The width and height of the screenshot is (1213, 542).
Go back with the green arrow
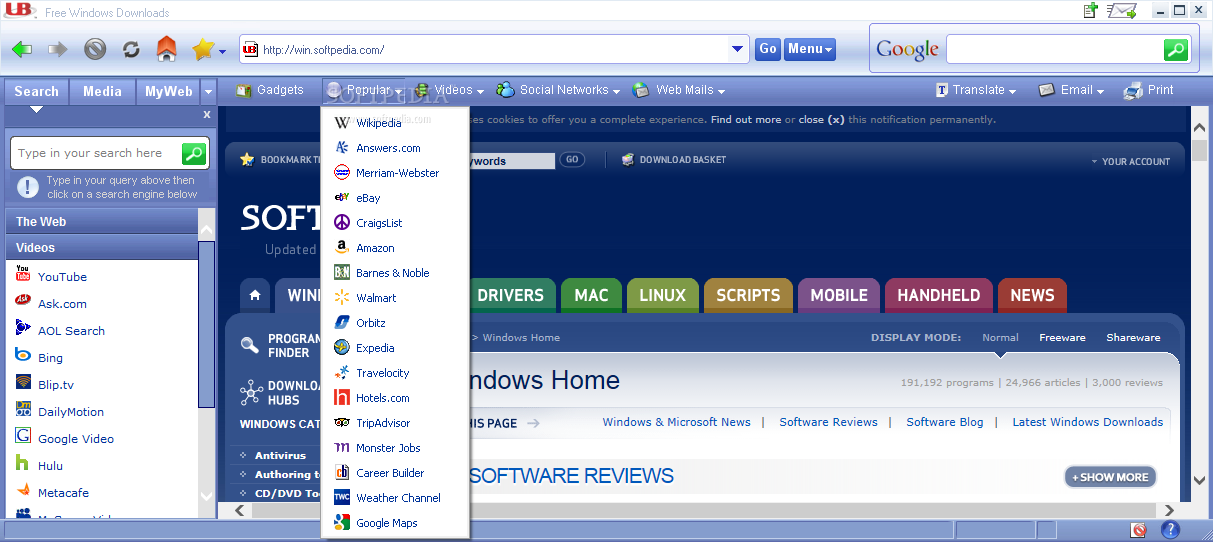coord(22,49)
